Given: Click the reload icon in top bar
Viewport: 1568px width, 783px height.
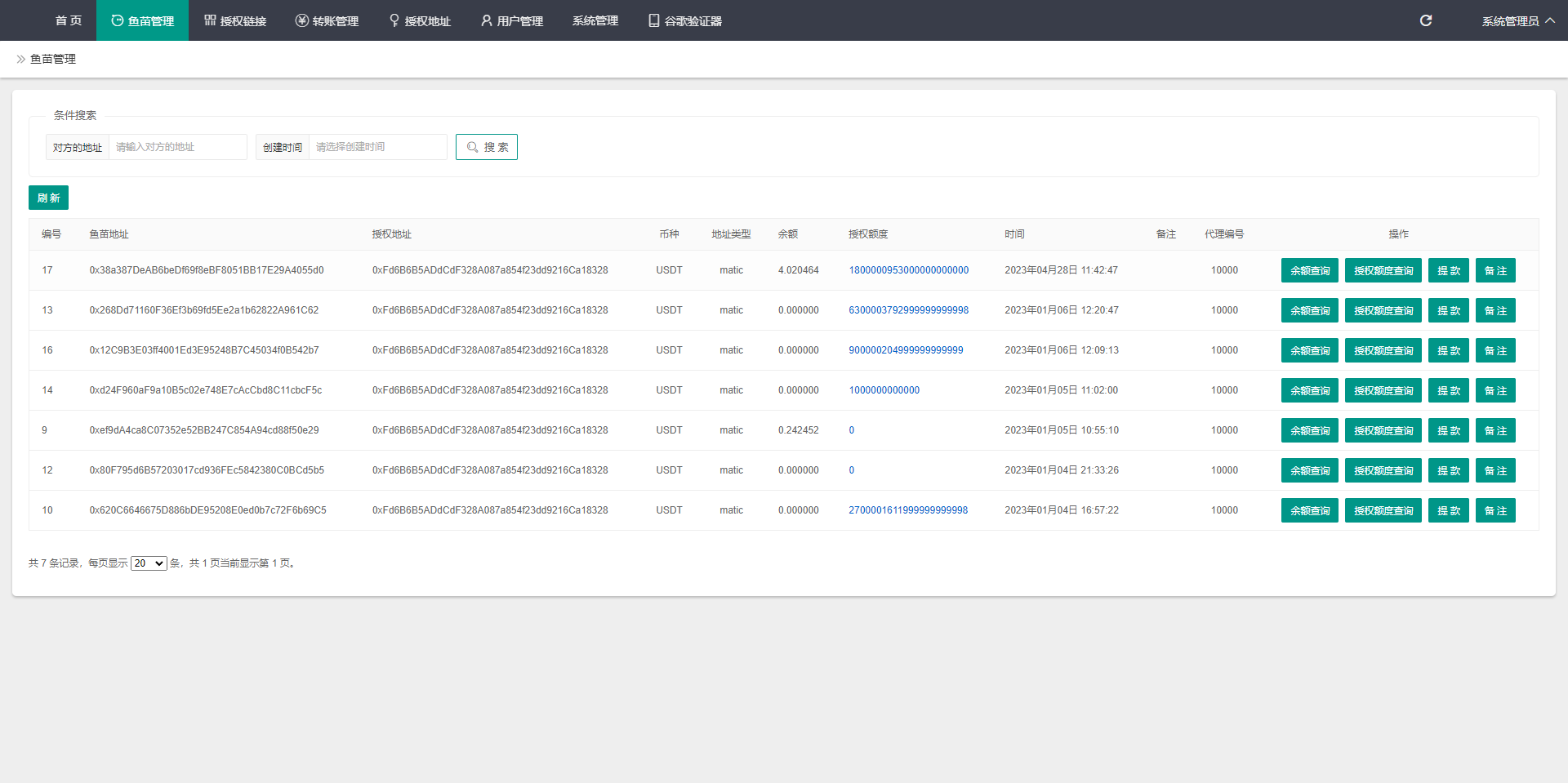Looking at the screenshot, I should click(1426, 20).
